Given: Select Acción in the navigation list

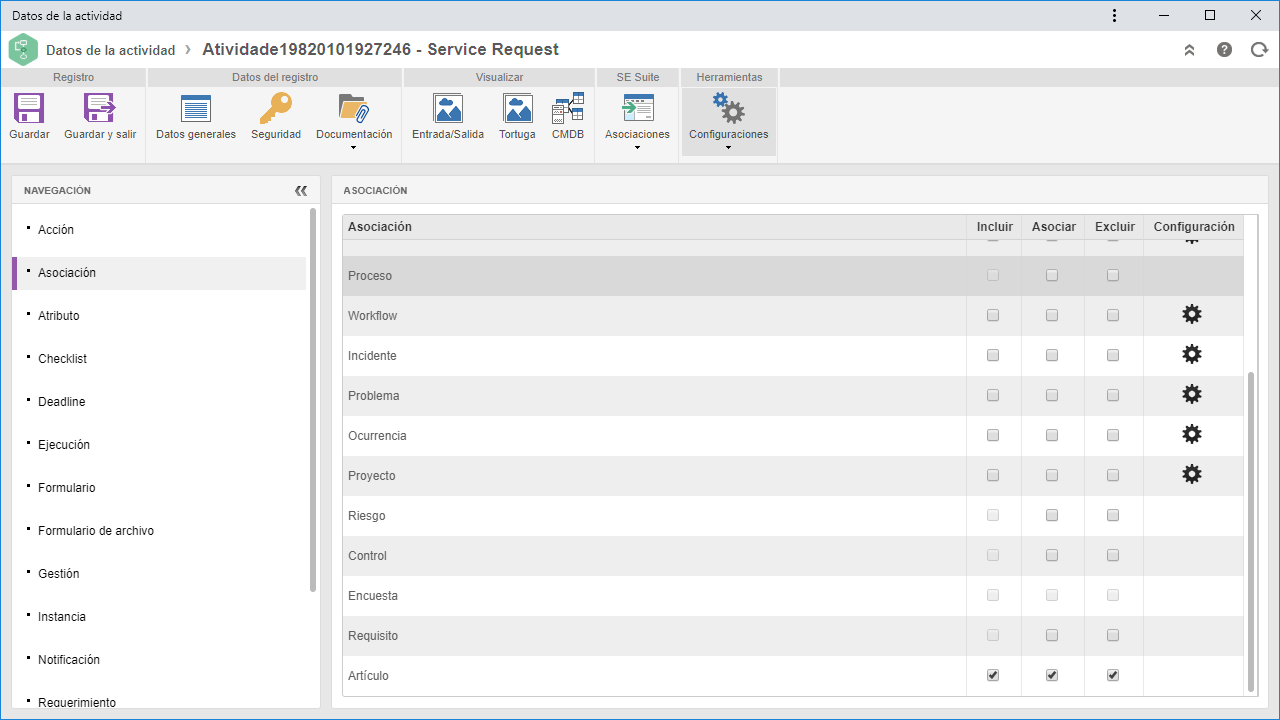Looking at the screenshot, I should pyautogui.click(x=159, y=230).
